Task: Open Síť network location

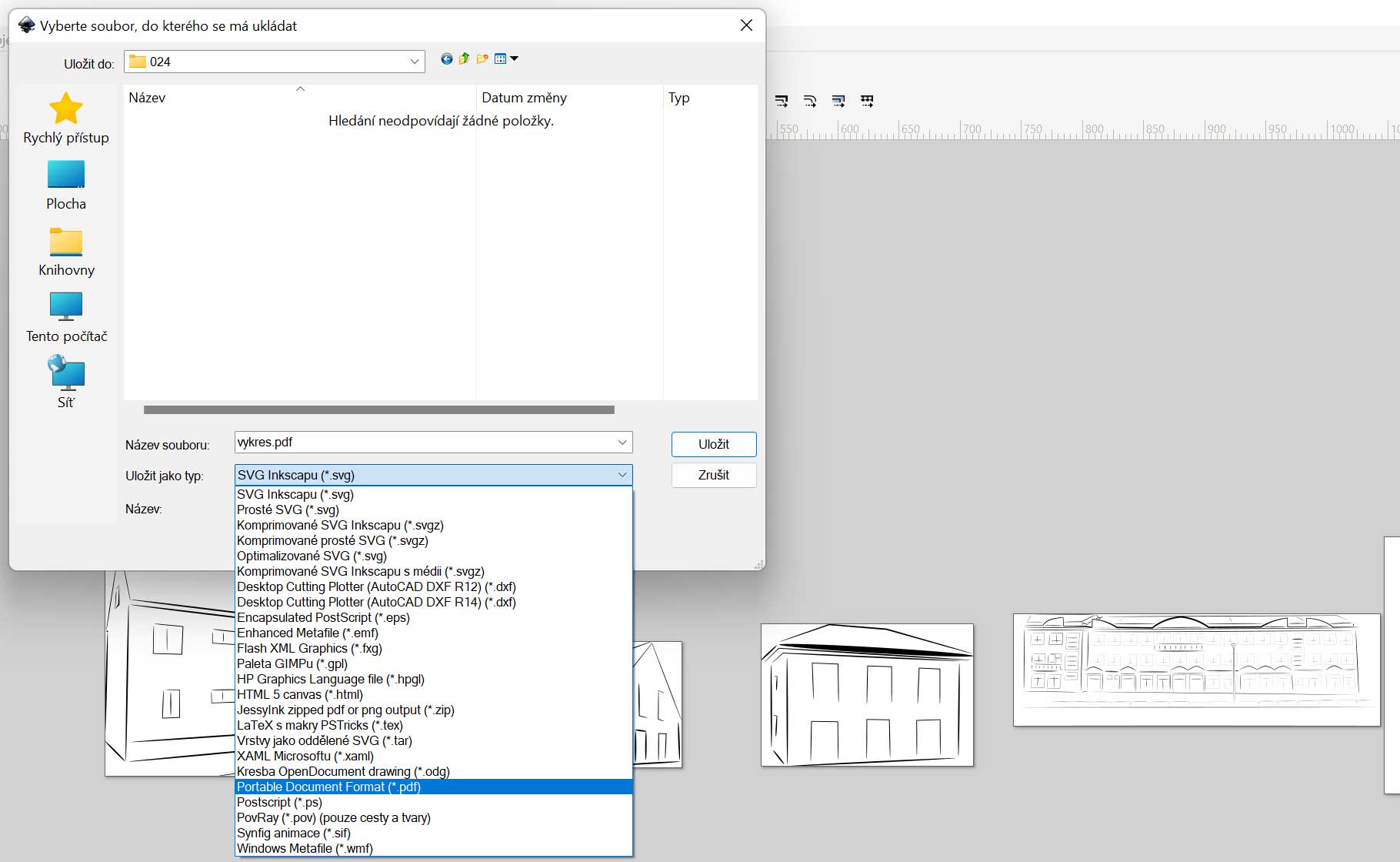Action: [66, 383]
